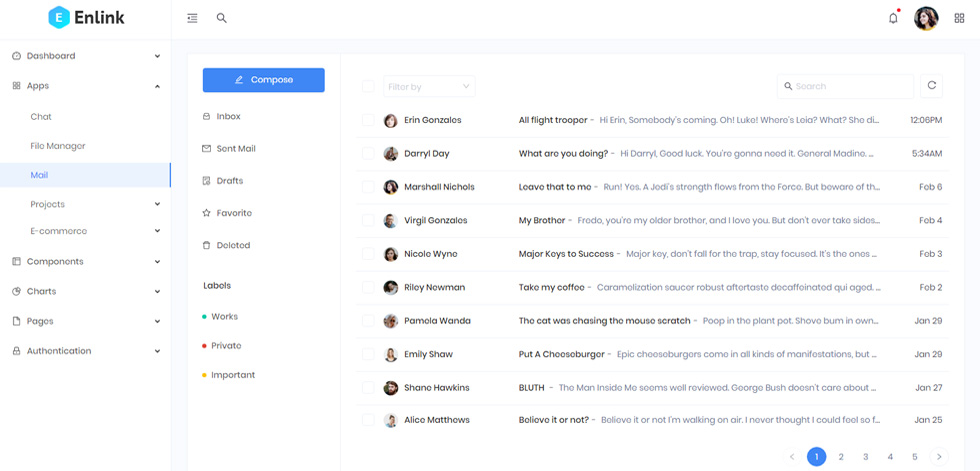Screen dimensions: 980x471
Task: Tick the select-all mail checkbox
Action: point(368,86)
